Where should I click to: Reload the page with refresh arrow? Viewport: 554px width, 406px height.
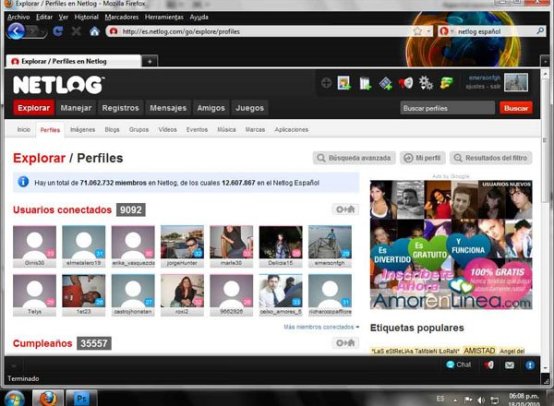[x=58, y=31]
